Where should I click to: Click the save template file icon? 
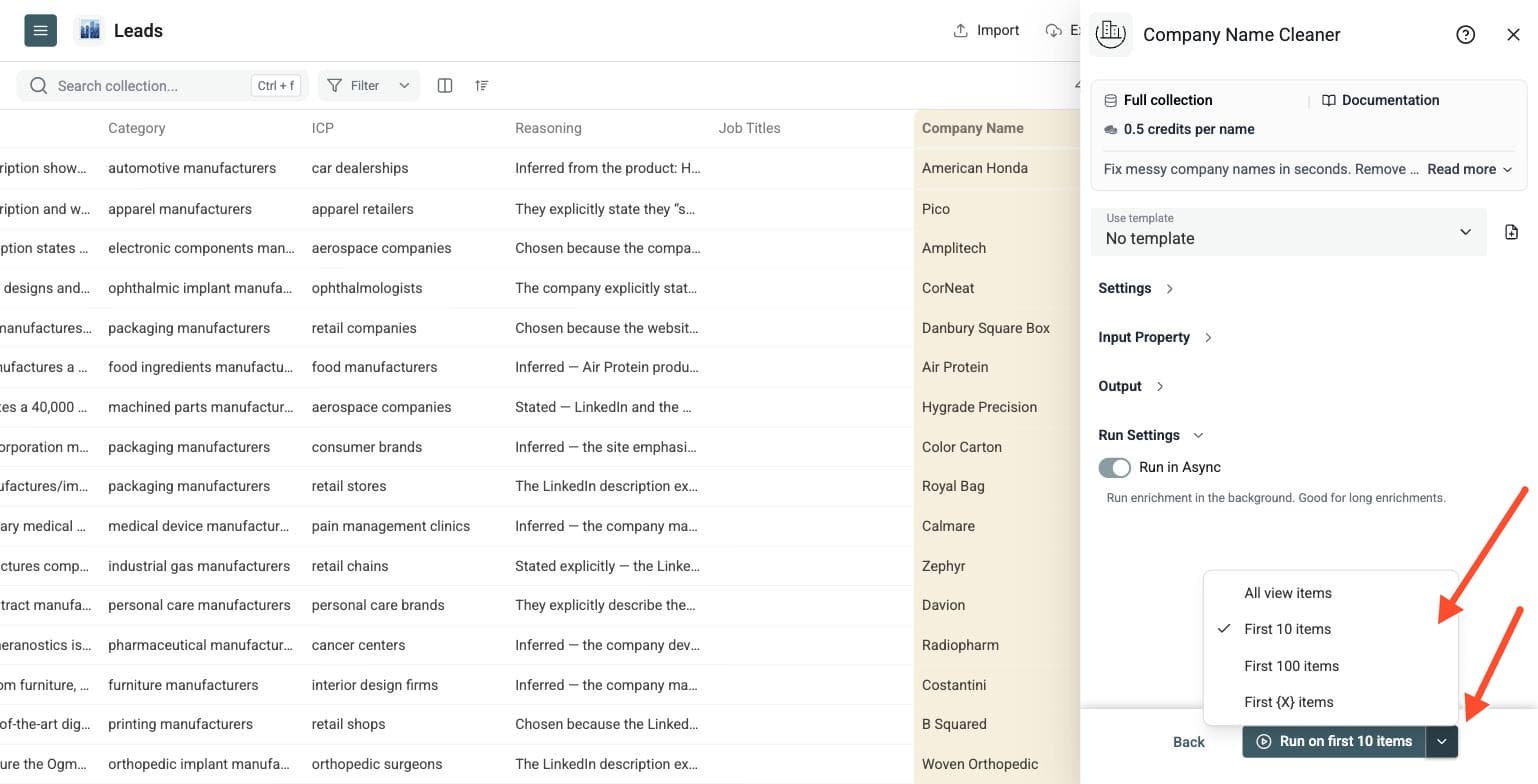(x=1511, y=232)
